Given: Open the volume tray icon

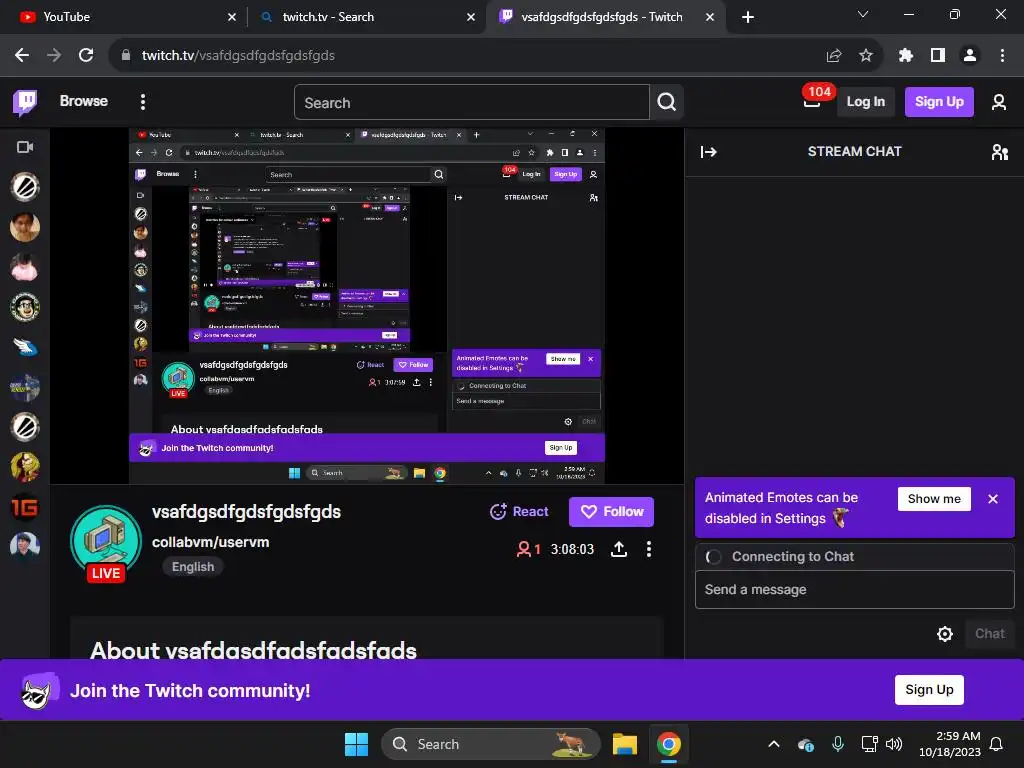Looking at the screenshot, I should click(x=894, y=744).
